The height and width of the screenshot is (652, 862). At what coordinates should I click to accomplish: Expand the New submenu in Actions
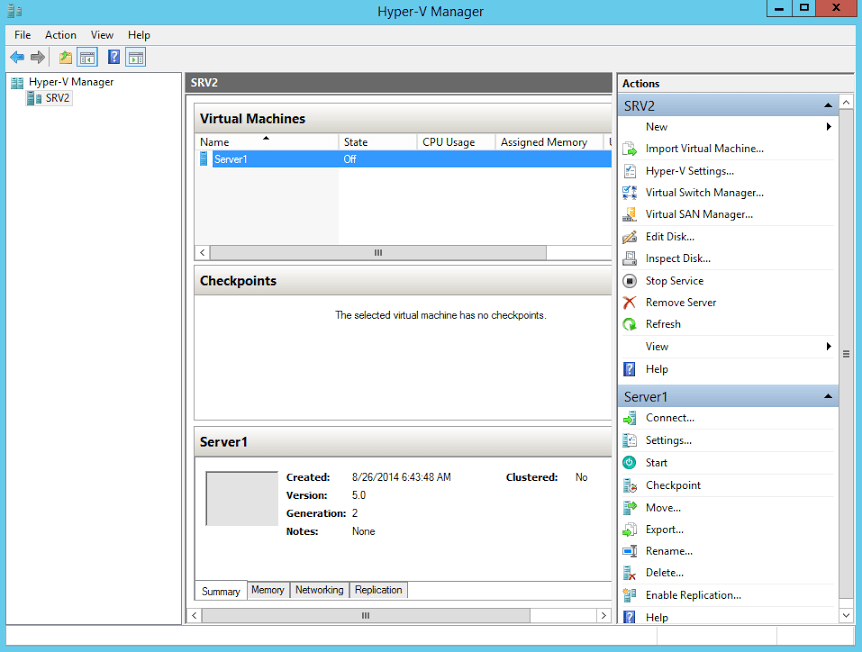[828, 127]
